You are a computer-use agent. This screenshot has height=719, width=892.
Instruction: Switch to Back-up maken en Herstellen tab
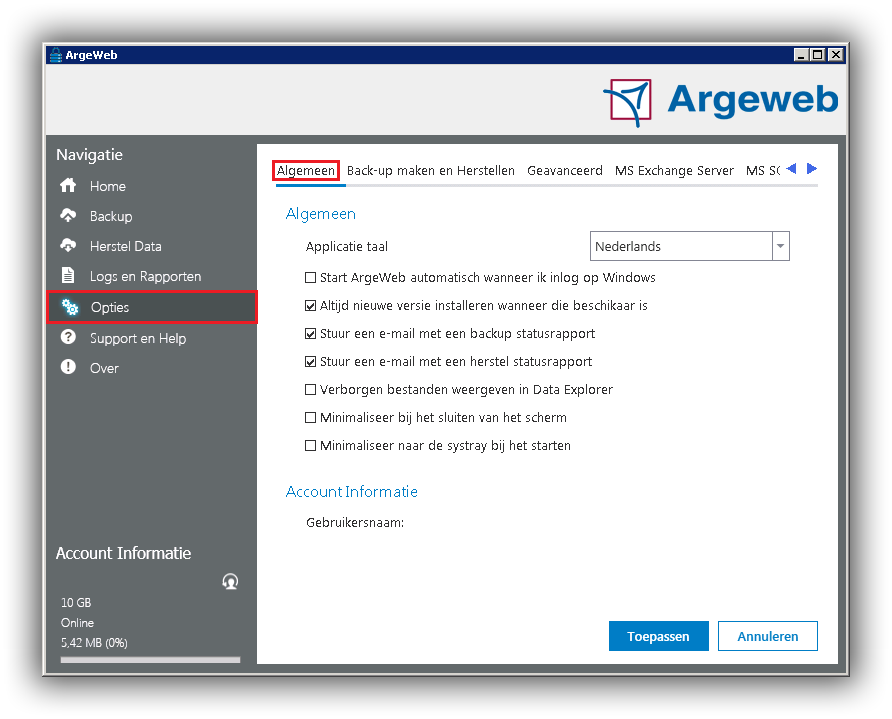[431, 171]
